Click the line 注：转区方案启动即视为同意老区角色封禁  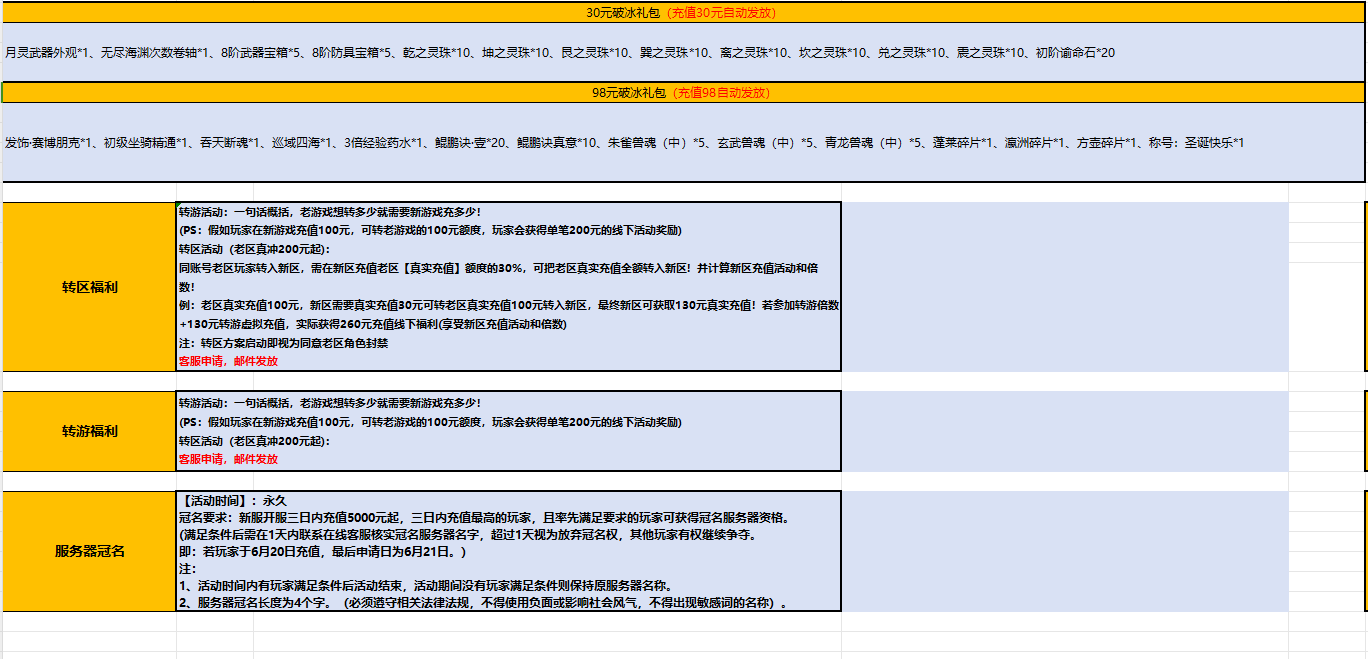coord(283,342)
